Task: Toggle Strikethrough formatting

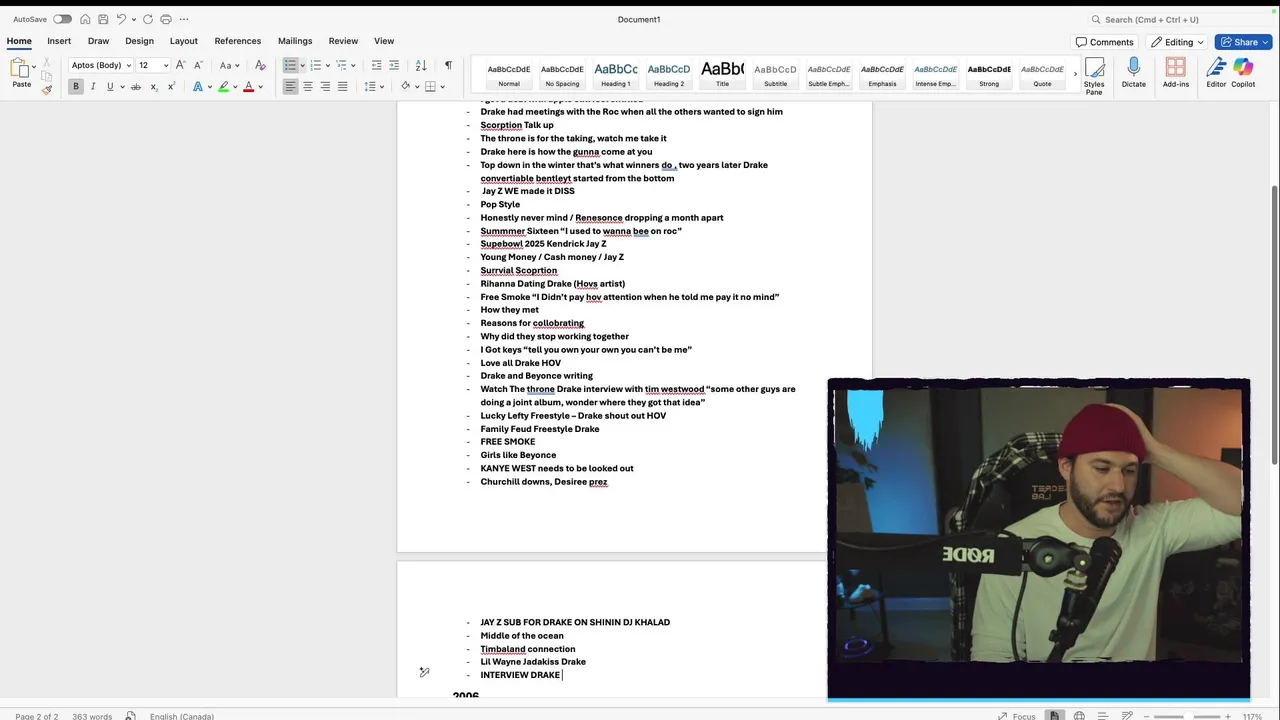Action: 136,87
